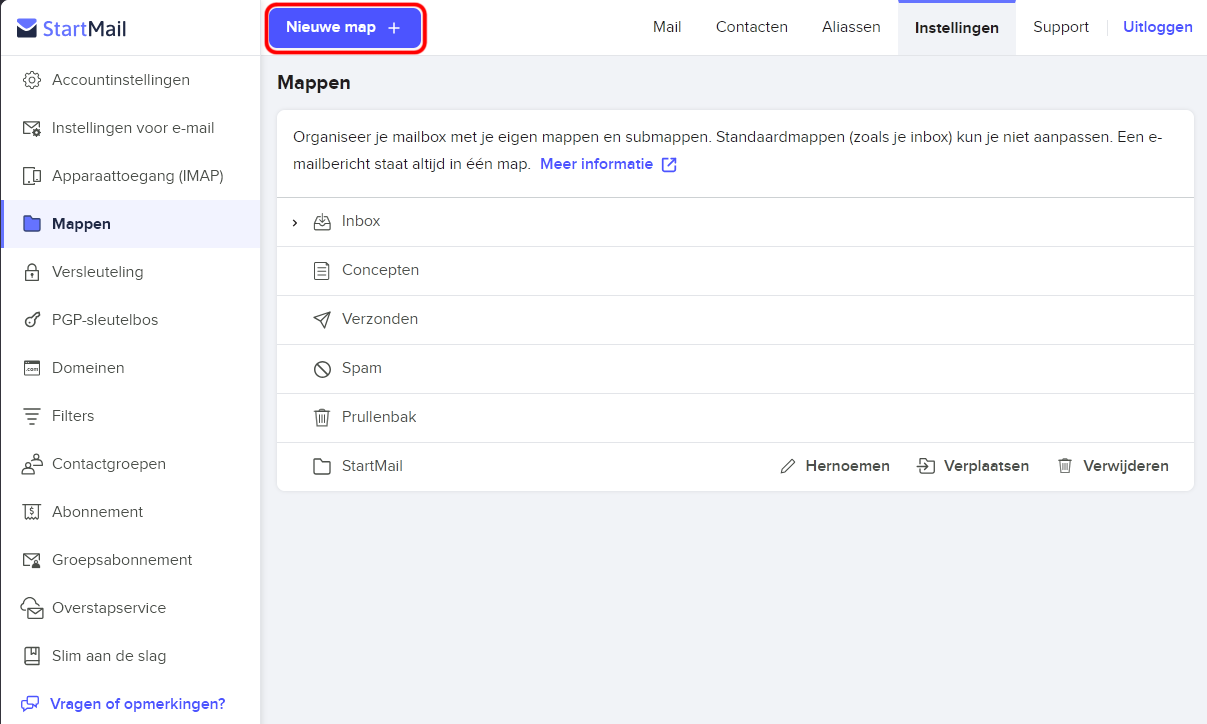Click the Apparaattoegang (IMAP) device icon

point(32,176)
